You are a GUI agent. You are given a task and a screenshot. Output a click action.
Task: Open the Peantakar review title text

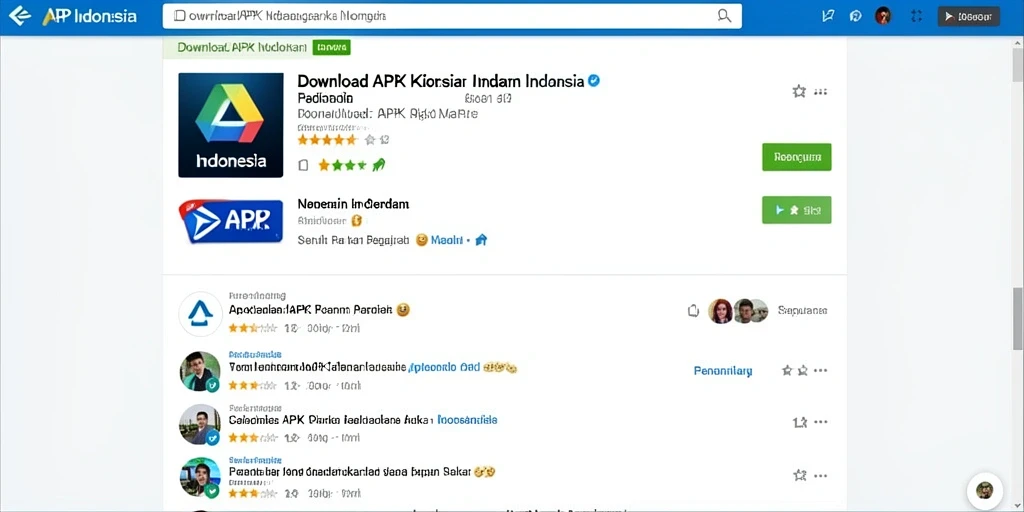[350, 471]
